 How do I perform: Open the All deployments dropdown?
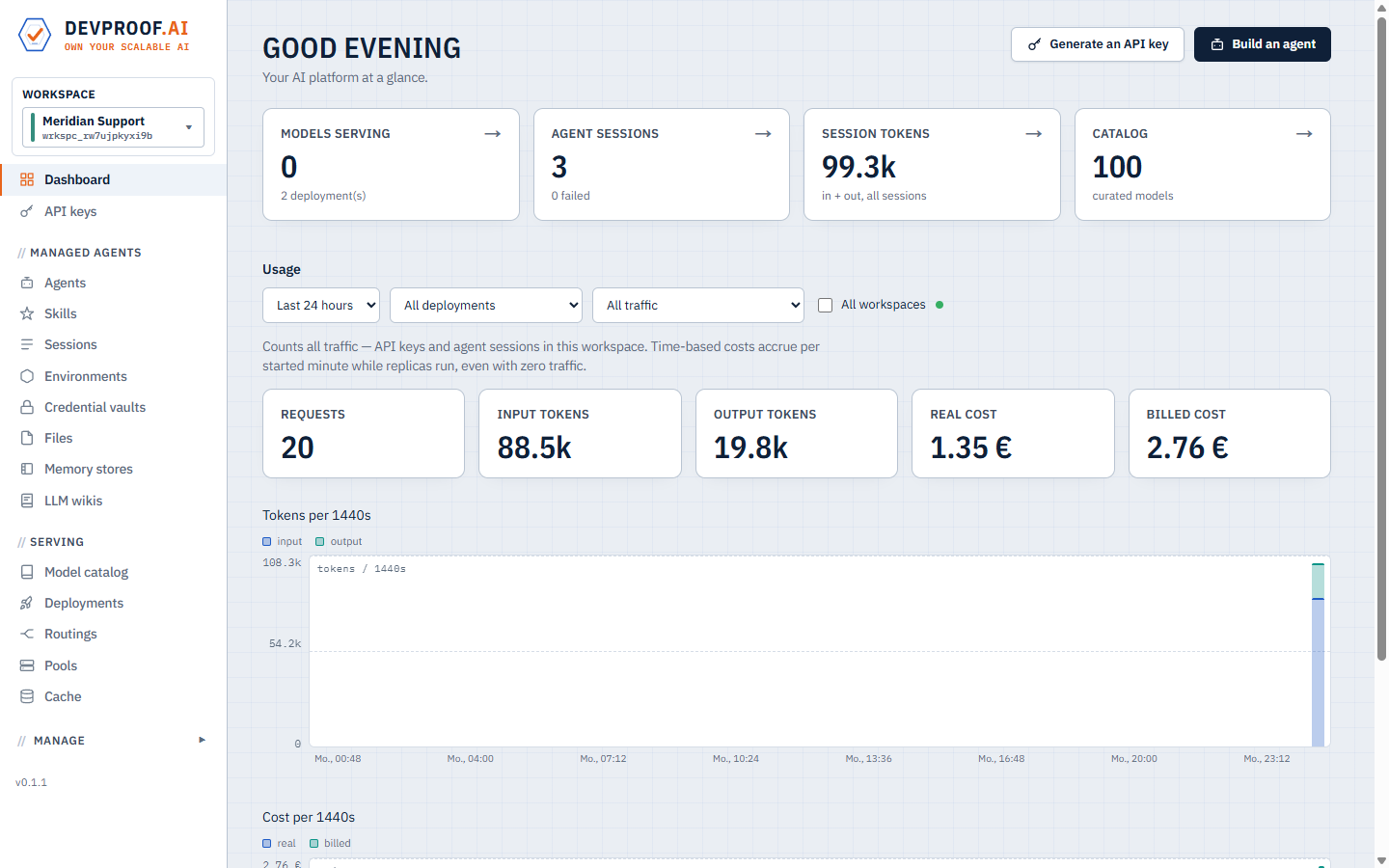486,306
